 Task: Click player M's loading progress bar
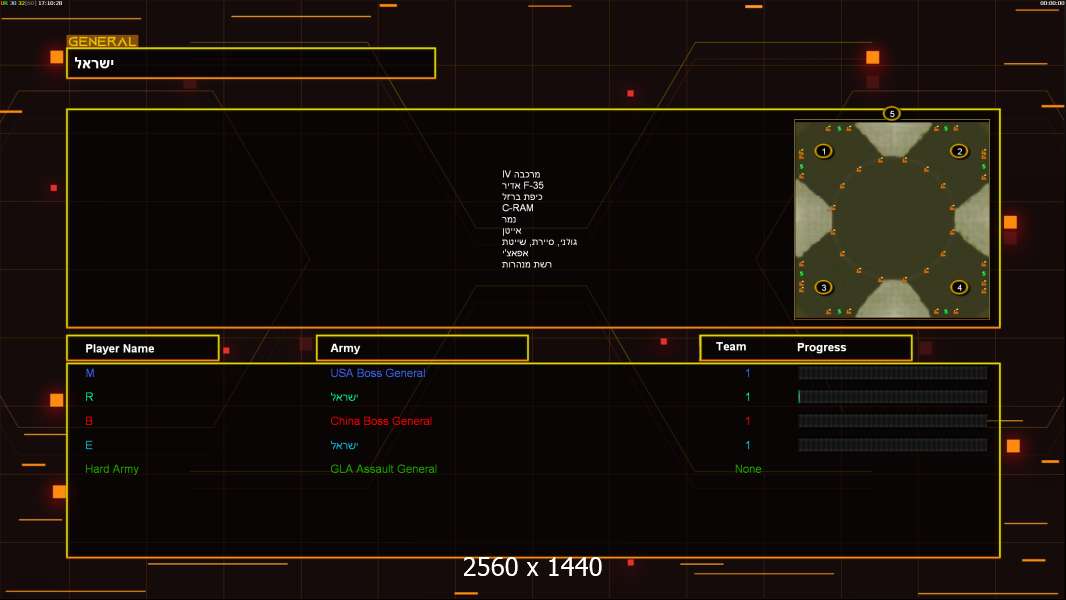point(893,372)
